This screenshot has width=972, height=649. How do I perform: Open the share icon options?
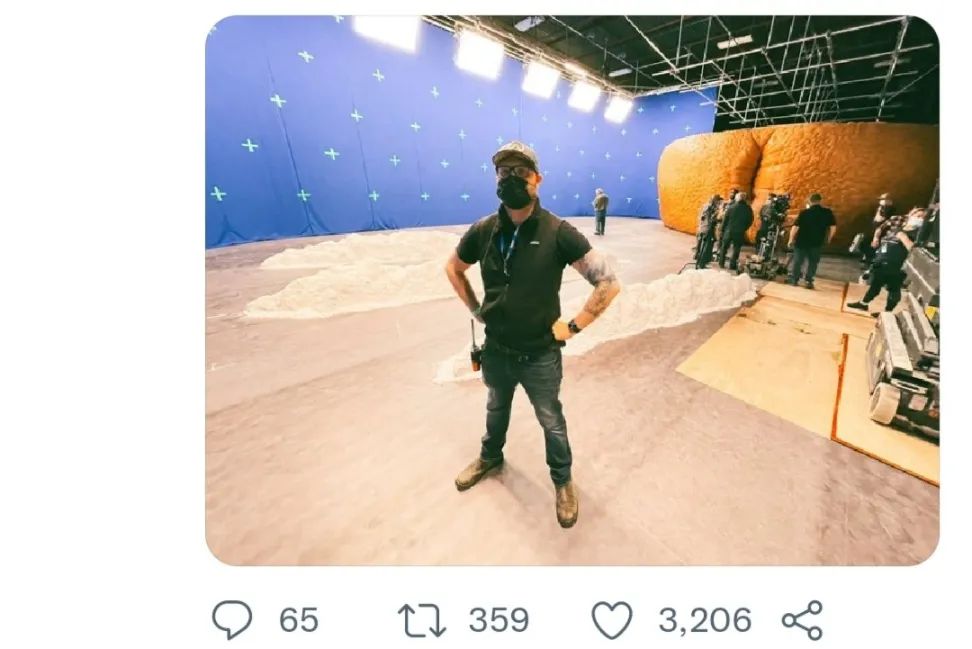pos(802,620)
